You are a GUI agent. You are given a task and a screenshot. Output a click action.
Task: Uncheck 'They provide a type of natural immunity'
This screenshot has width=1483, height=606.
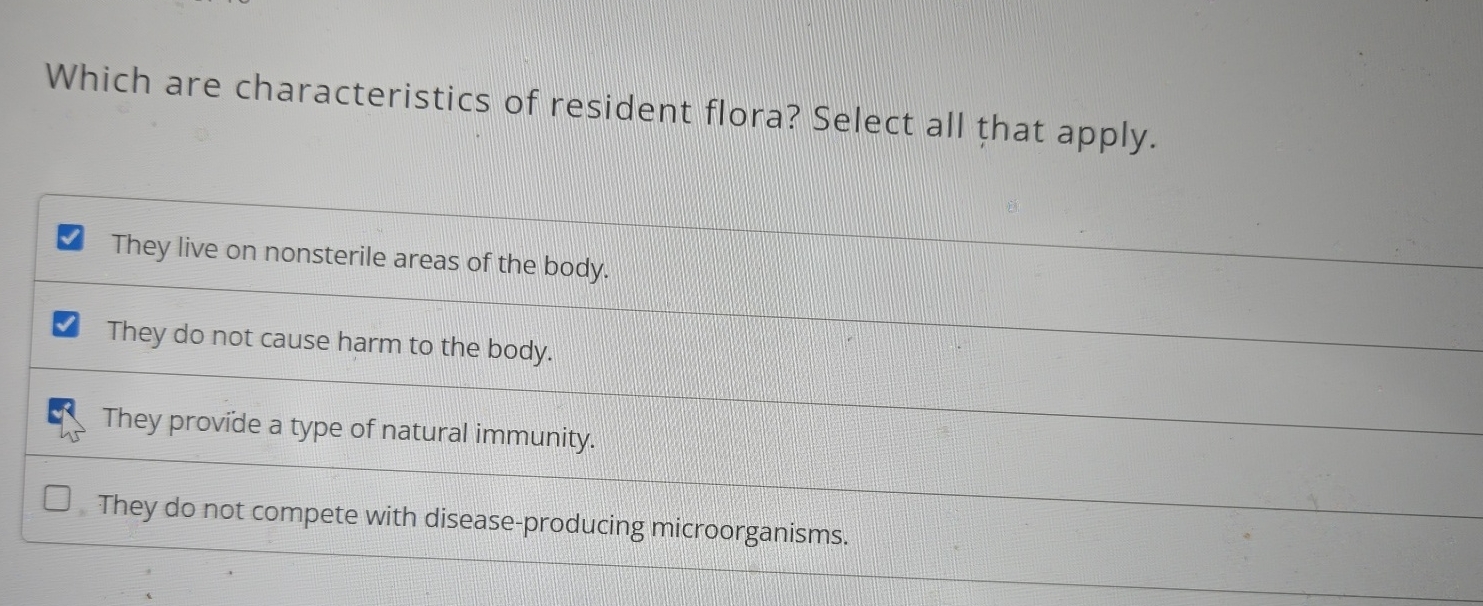coord(59,410)
